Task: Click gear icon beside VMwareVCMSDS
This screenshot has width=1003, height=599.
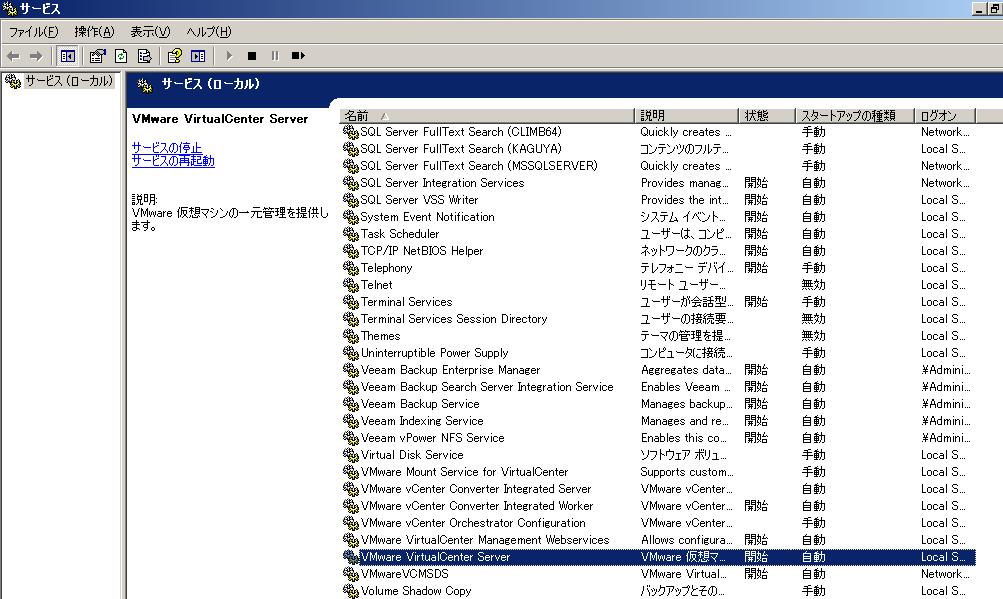Action: [x=351, y=574]
